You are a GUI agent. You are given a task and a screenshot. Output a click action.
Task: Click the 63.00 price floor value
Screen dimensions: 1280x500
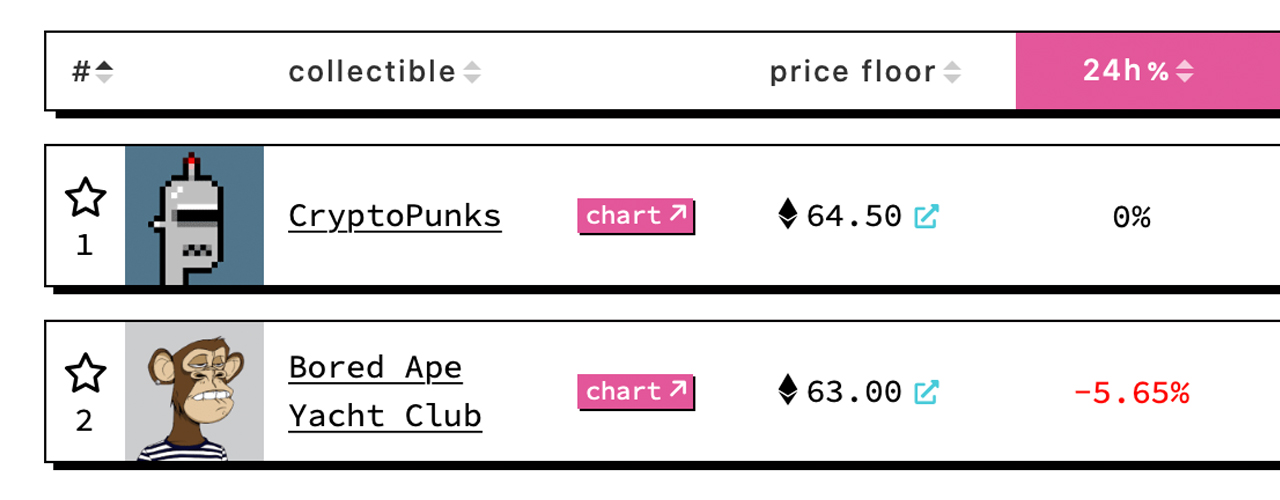(854, 392)
